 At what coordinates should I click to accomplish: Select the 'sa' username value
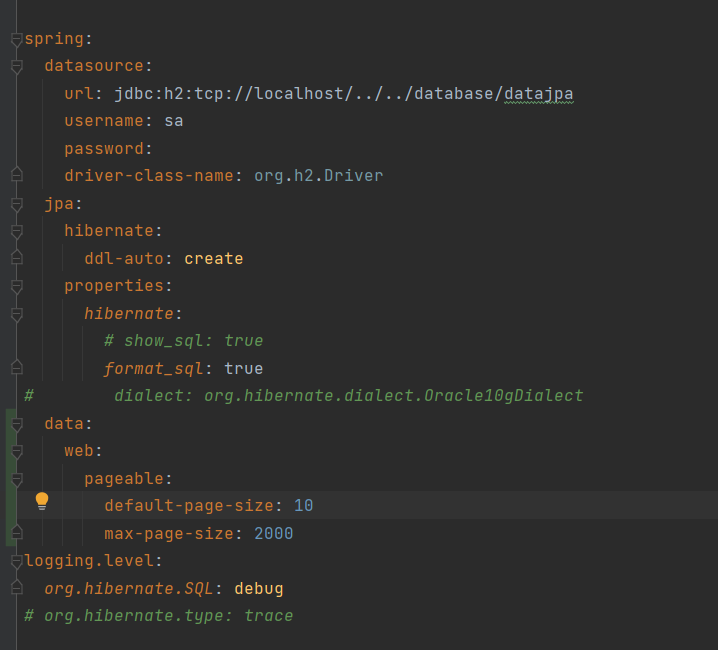click(174, 121)
